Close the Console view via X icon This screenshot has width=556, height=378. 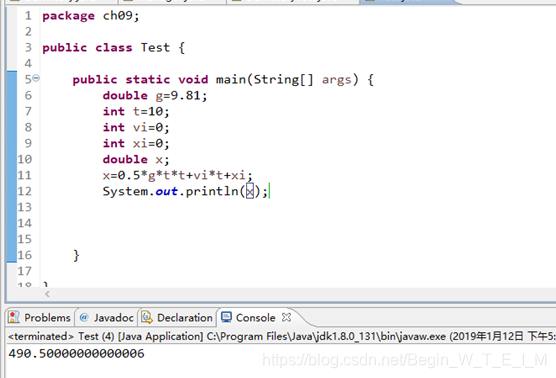coord(287,317)
